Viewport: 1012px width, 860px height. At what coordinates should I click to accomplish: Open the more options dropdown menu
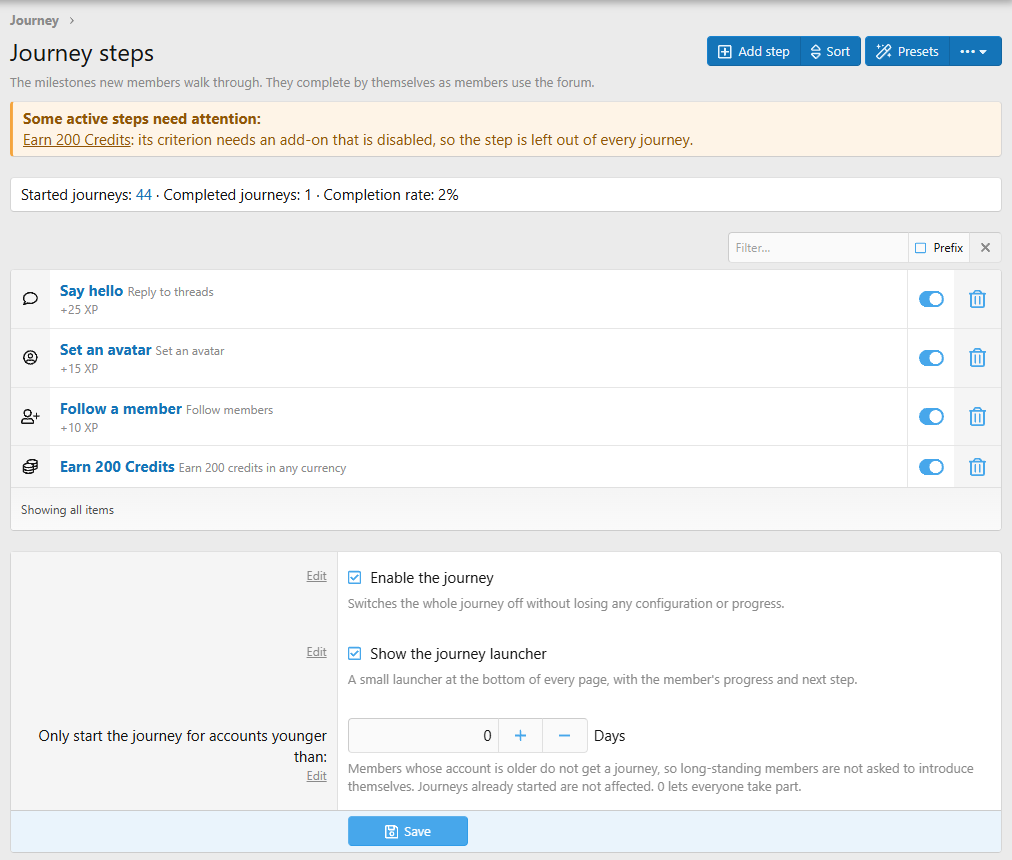pyautogui.click(x=975, y=52)
